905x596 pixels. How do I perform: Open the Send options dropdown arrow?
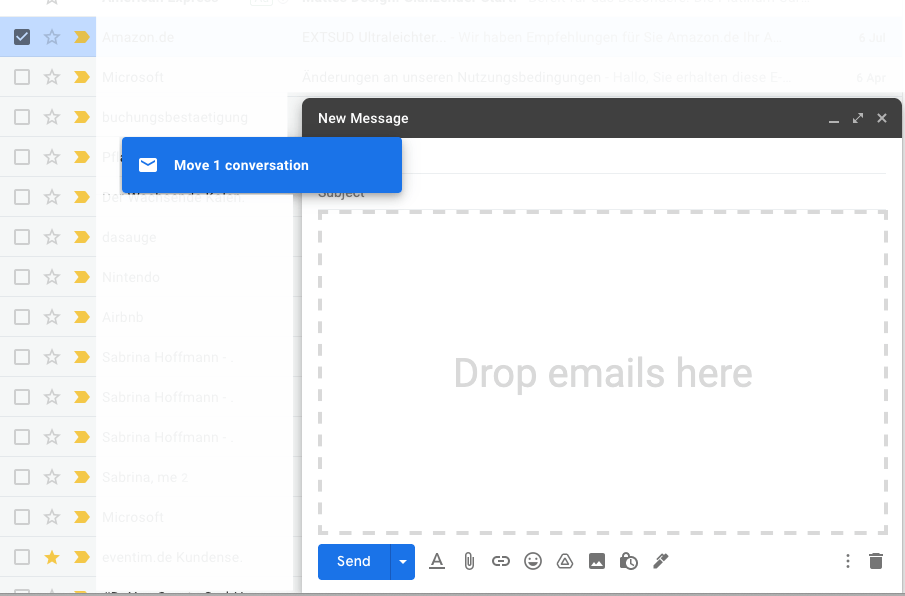click(402, 561)
